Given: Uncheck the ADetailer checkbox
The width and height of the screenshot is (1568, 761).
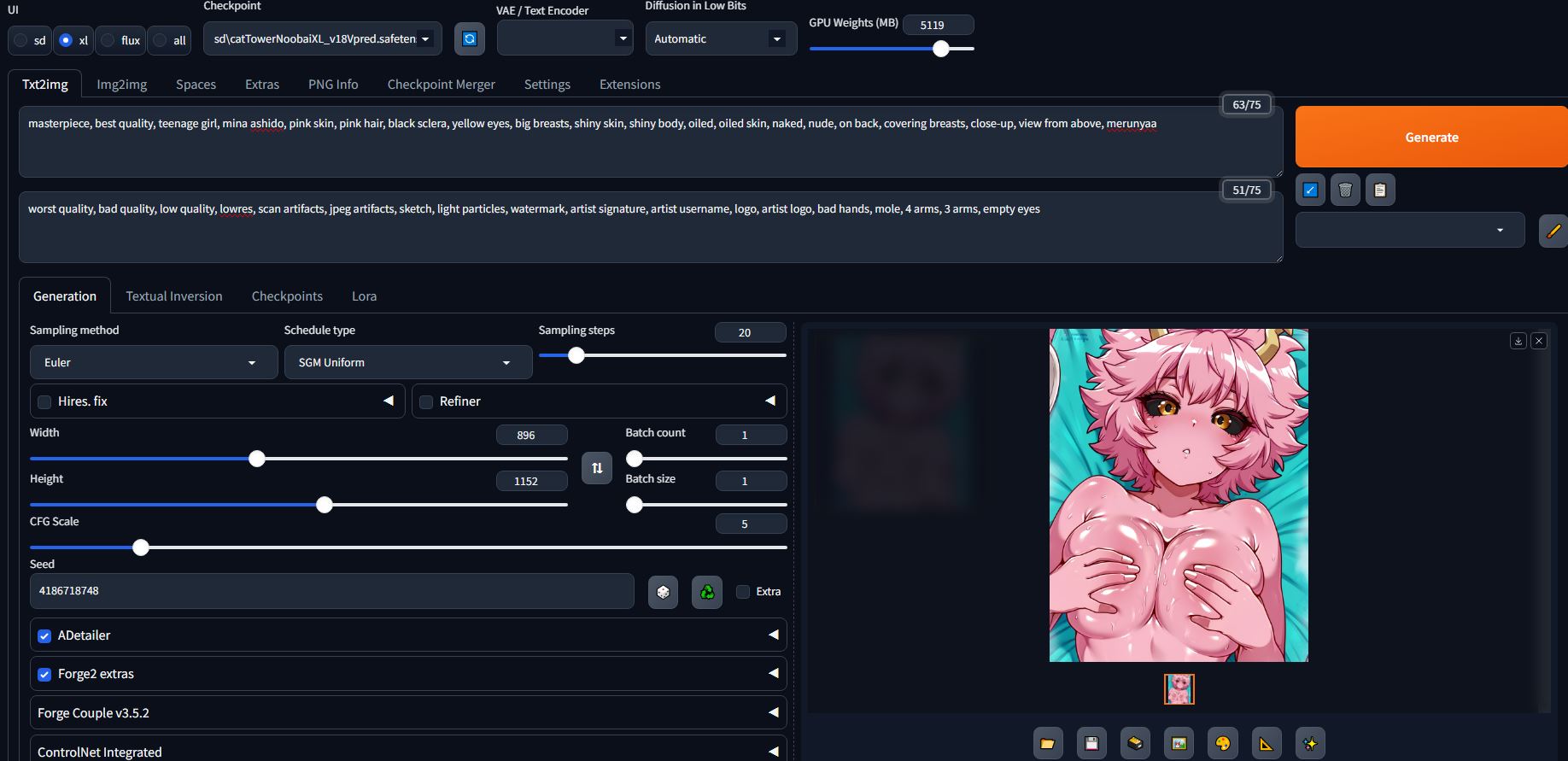Looking at the screenshot, I should (44, 635).
